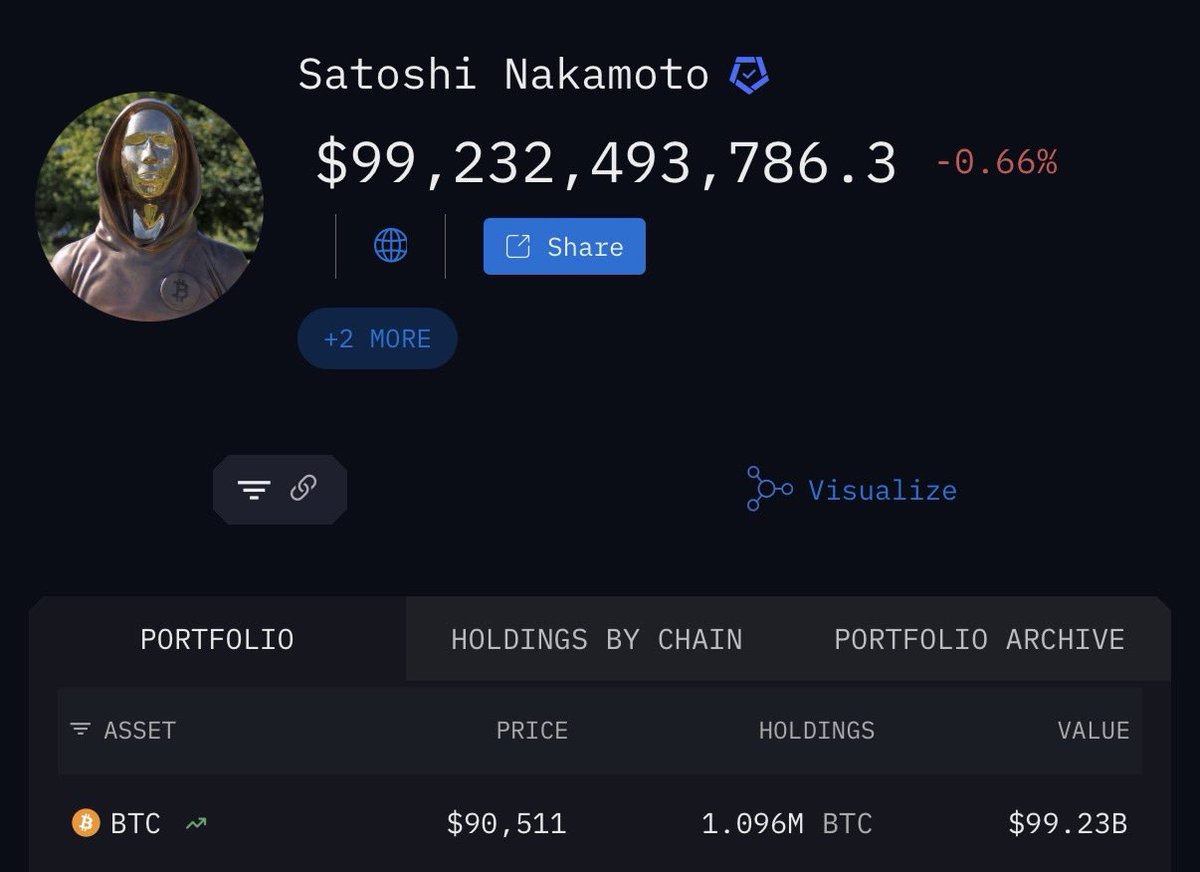
Task: Expand the +2 MORE social links
Action: (x=377, y=338)
